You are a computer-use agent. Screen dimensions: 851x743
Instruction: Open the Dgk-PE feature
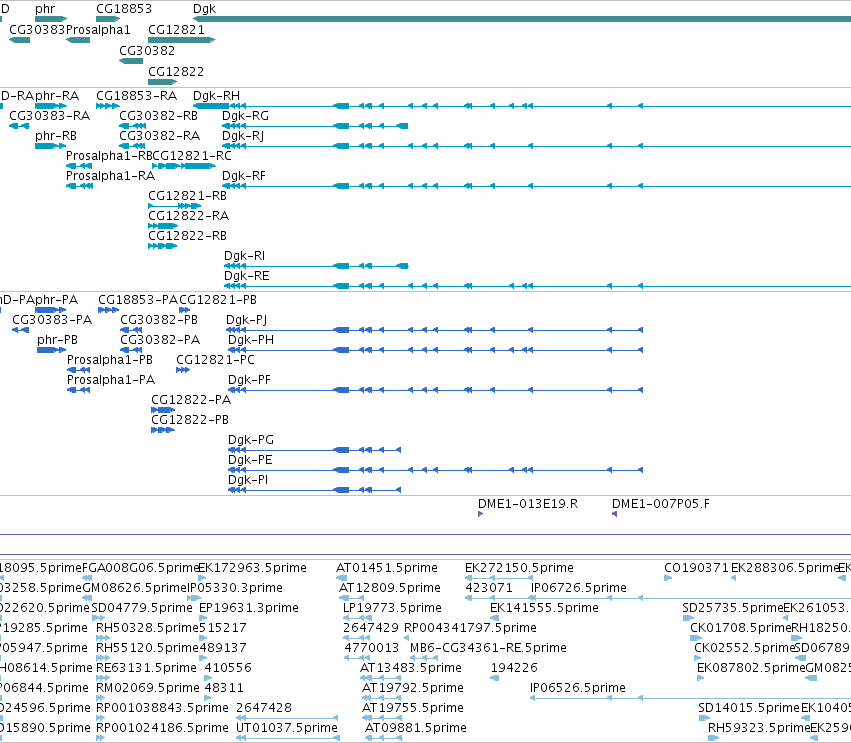click(x=436, y=470)
